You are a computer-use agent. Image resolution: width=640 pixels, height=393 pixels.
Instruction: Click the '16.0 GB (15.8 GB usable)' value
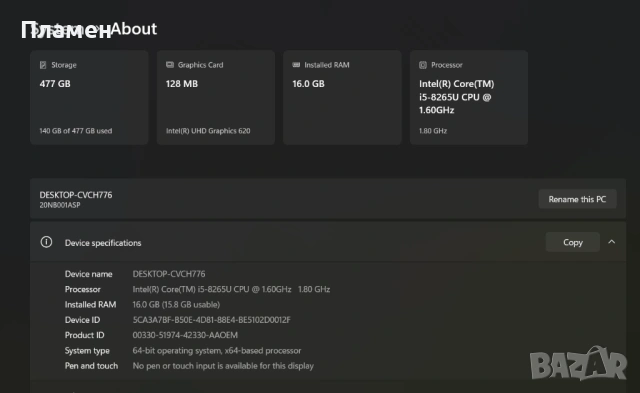176,304
